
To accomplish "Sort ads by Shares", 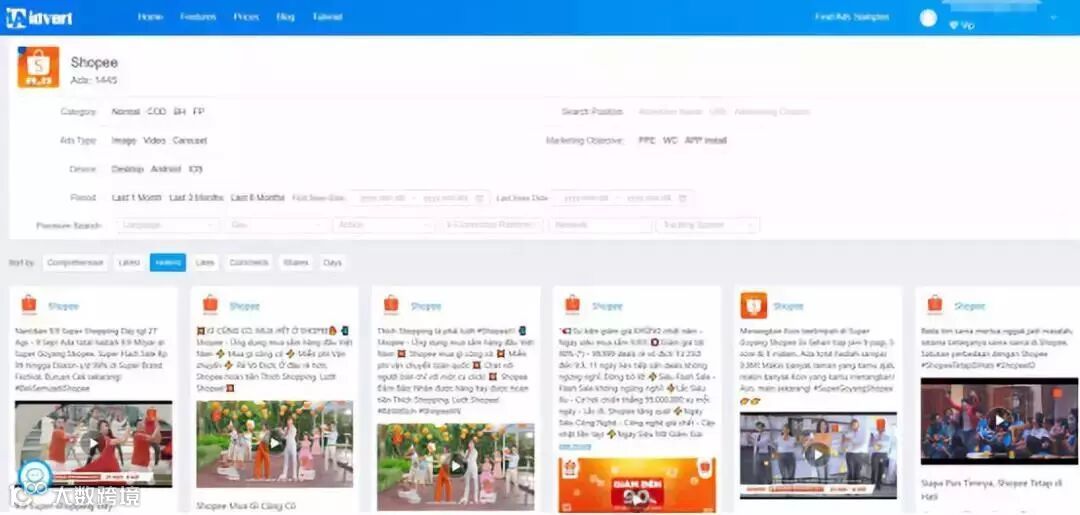I will click(x=295, y=262).
